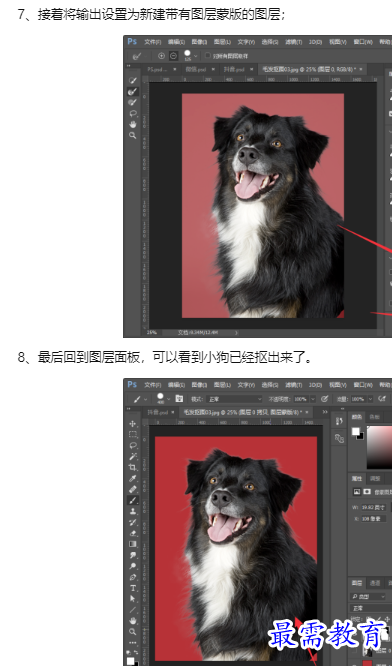Click the background color swatch in Color panel
This screenshot has height=666, width=392.
(361, 436)
